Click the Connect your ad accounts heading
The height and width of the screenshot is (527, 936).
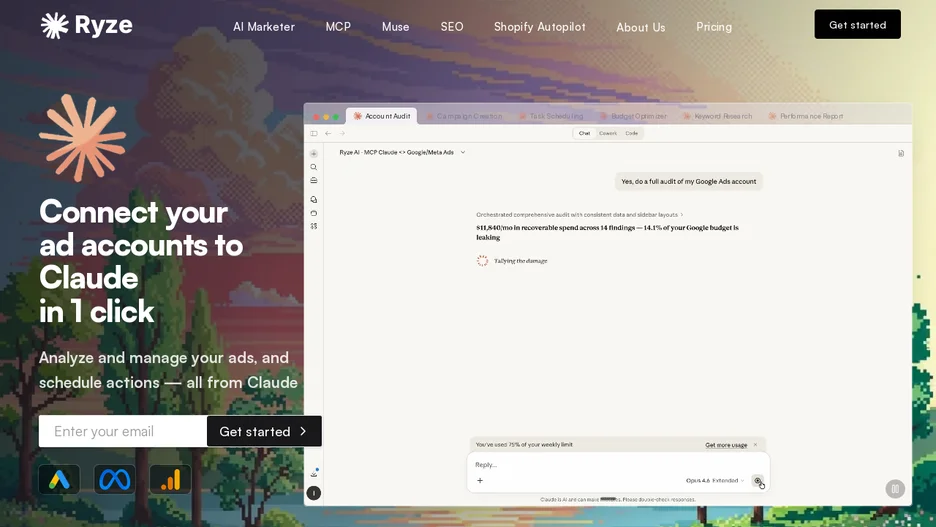[x=141, y=261]
